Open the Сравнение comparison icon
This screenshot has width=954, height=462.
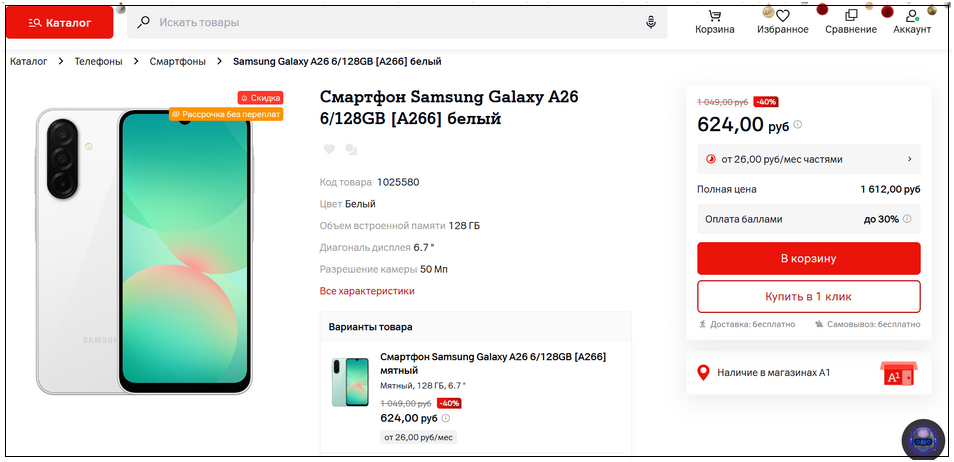851,17
